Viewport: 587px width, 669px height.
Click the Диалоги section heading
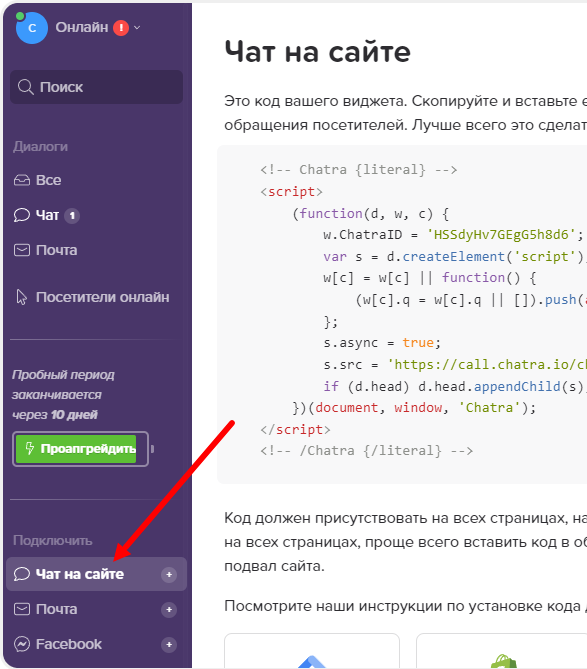[x=41, y=147]
